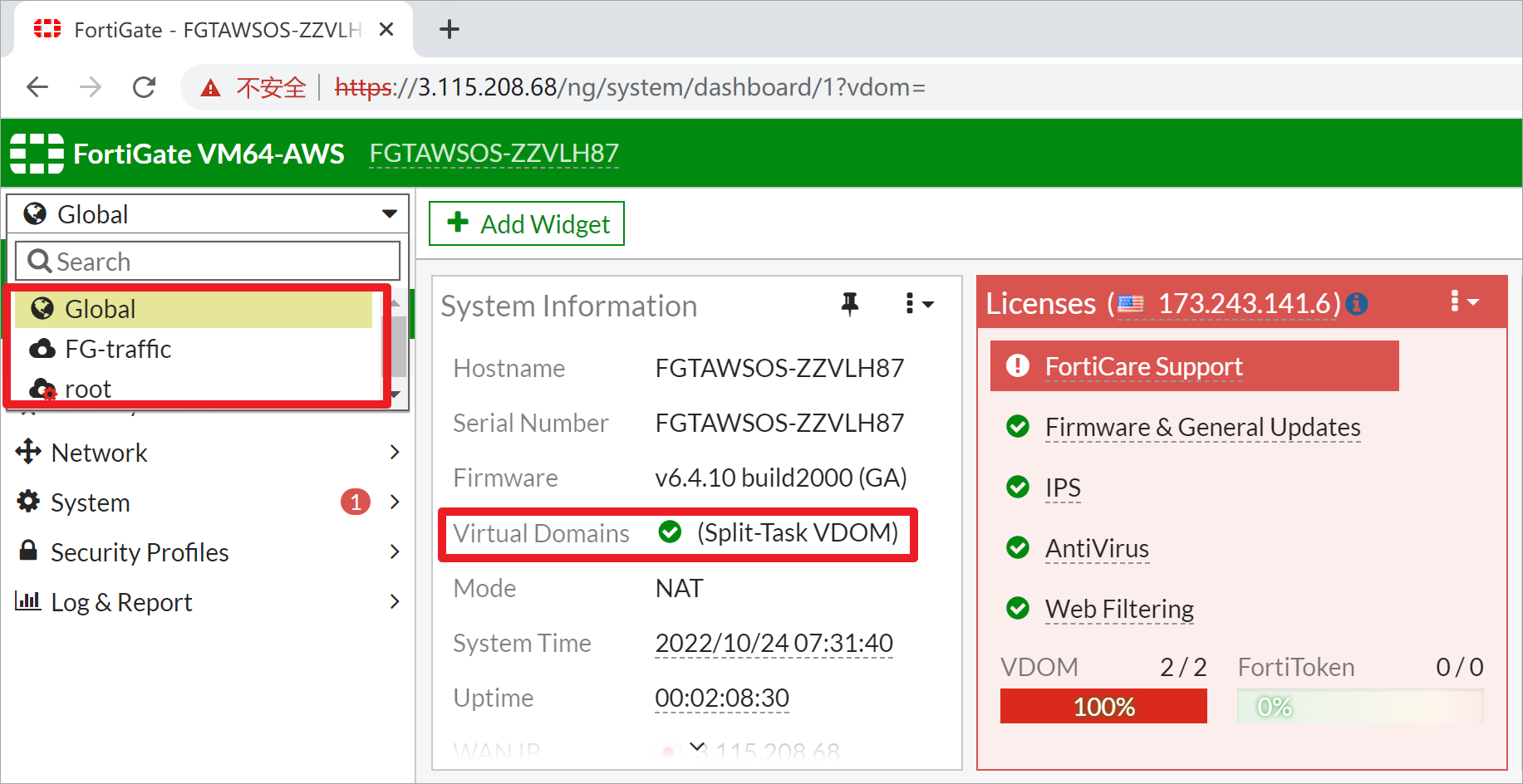Click the green check icon beside AntiVirus
Image resolution: width=1523 pixels, height=784 pixels.
(x=1018, y=547)
